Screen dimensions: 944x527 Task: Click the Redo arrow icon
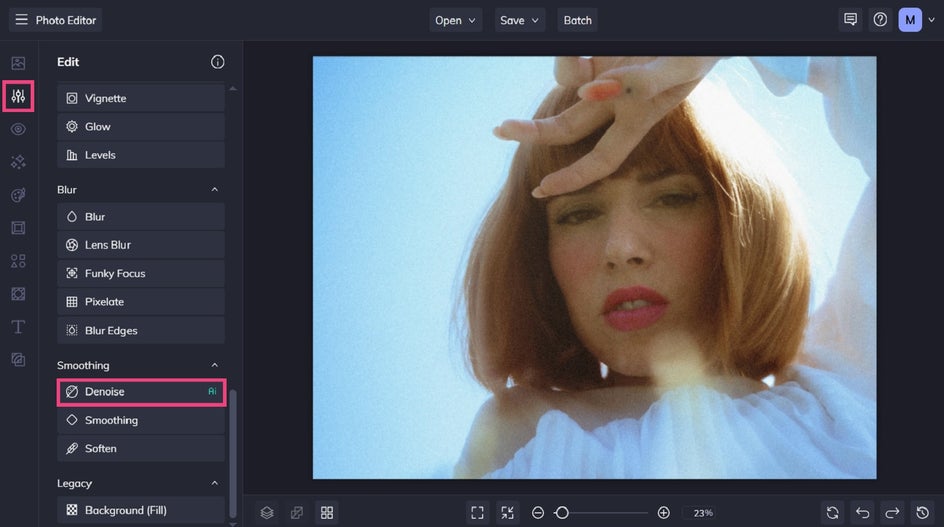click(x=893, y=512)
